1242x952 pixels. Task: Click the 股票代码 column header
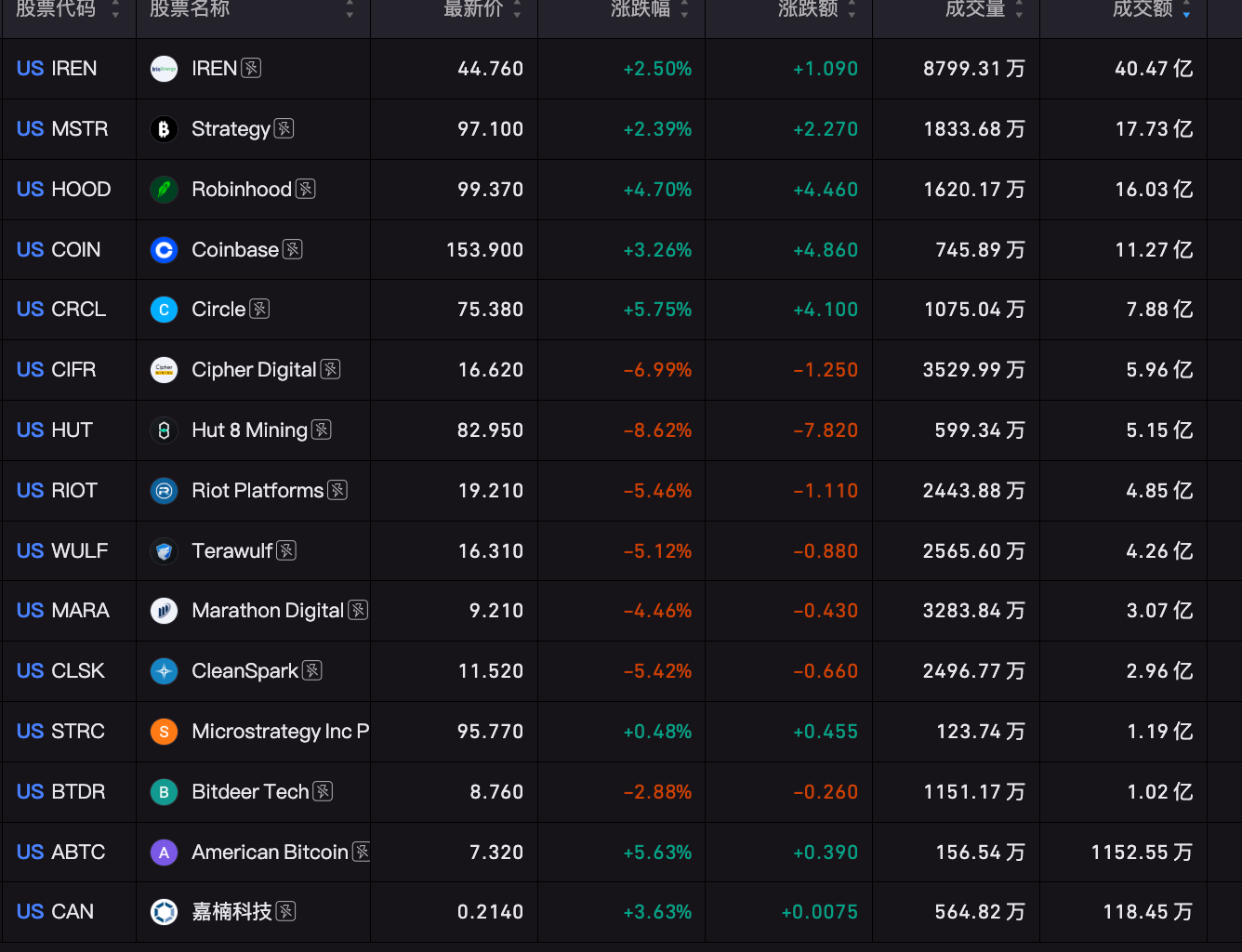tap(56, 9)
